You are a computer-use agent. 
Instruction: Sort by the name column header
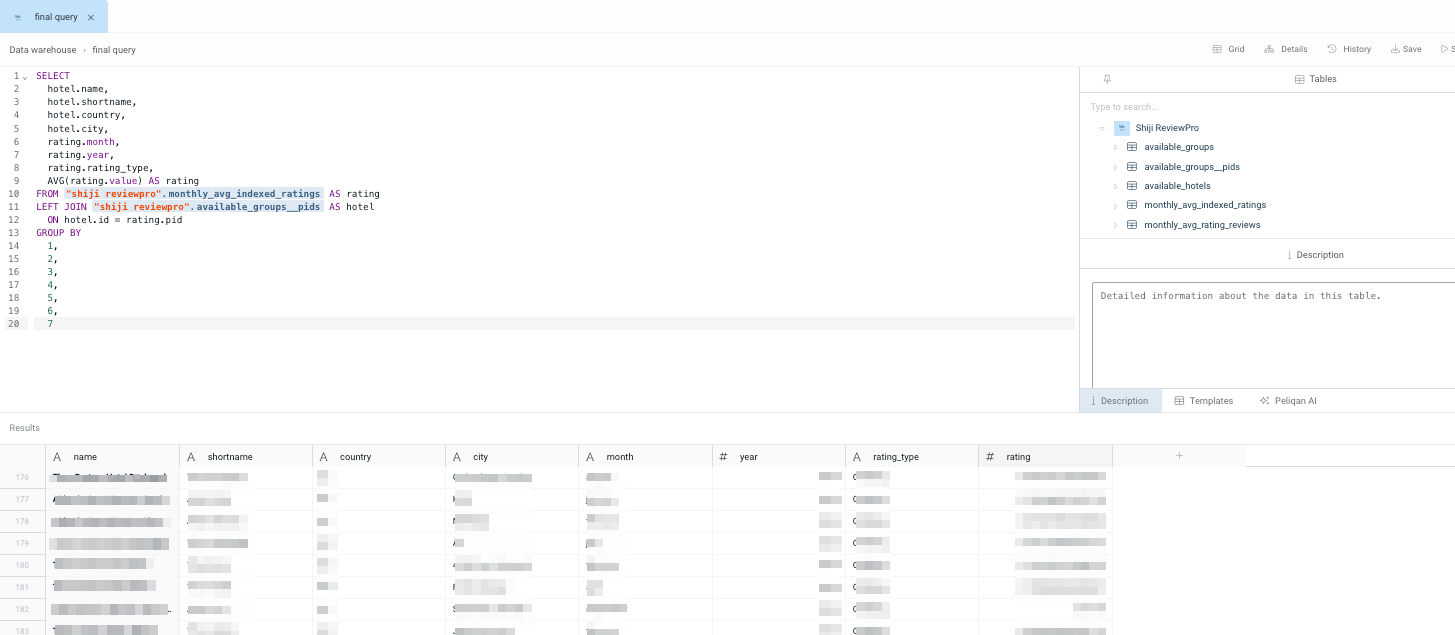(112, 457)
